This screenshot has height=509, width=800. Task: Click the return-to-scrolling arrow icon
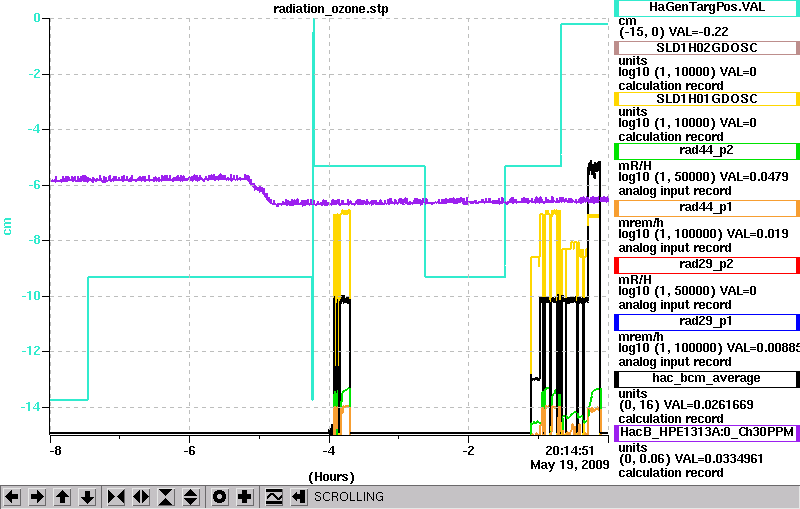299,497
